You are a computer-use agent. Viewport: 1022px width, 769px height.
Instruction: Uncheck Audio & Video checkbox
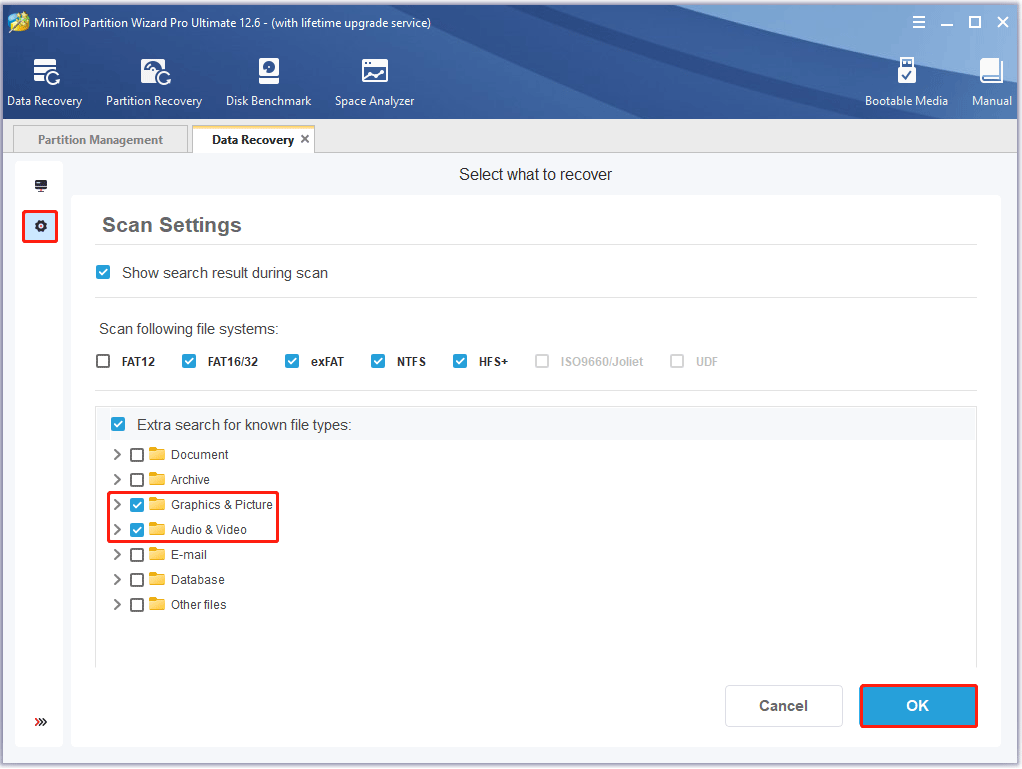pyautogui.click(x=137, y=530)
